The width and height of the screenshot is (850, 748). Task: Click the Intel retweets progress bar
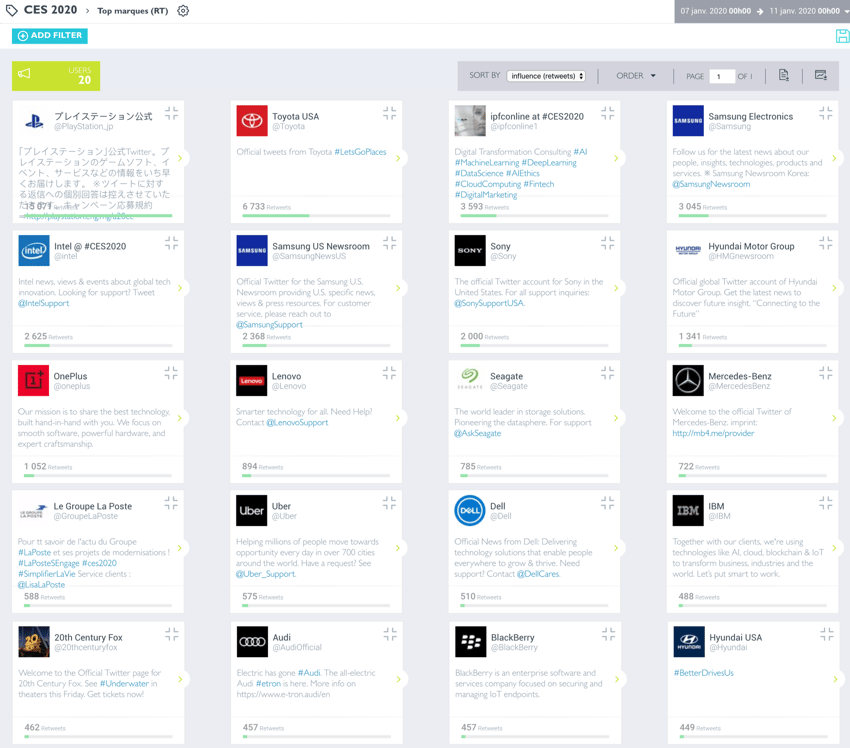98,346
